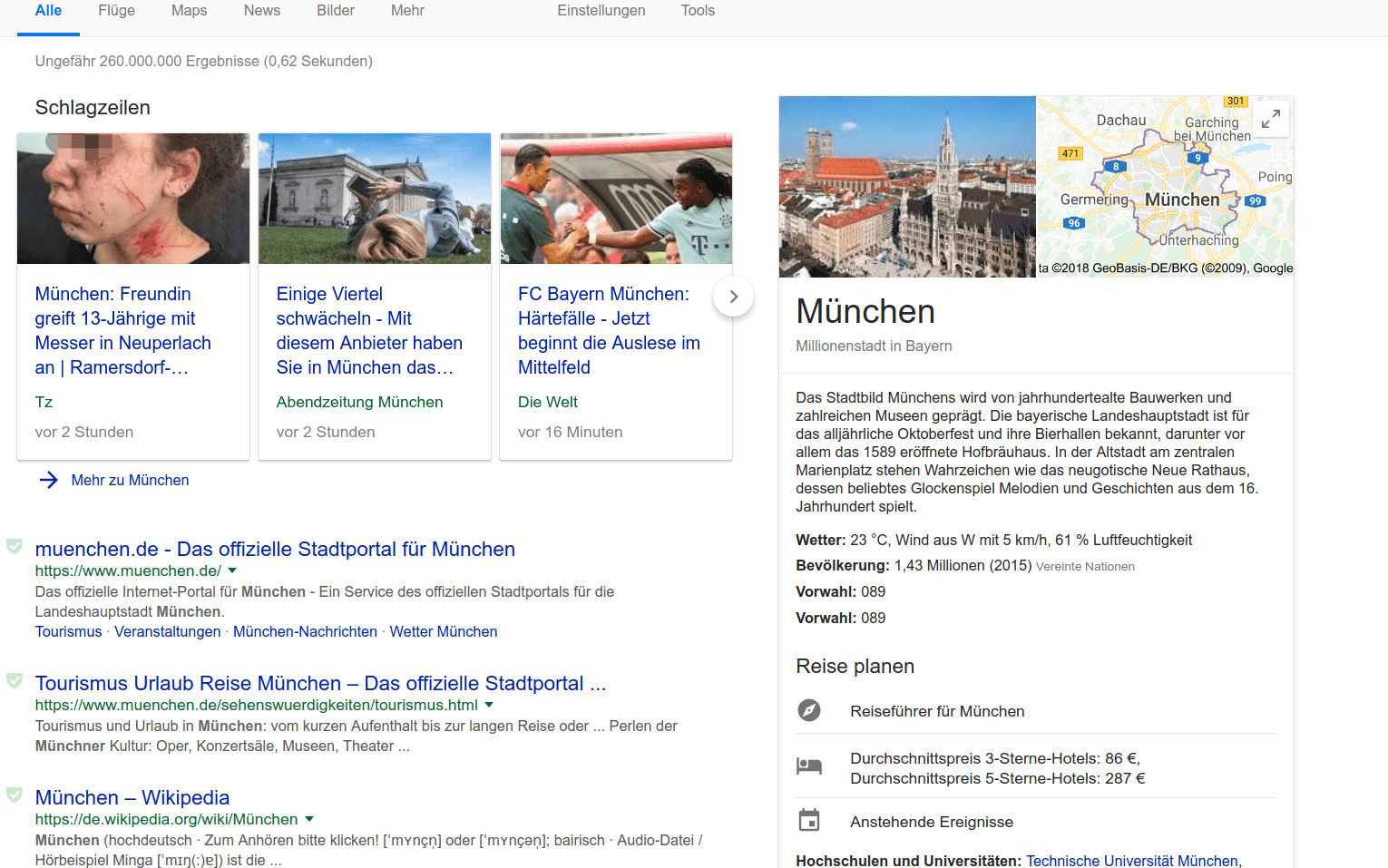
Task: Open the Mehr menu
Action: tap(407, 11)
